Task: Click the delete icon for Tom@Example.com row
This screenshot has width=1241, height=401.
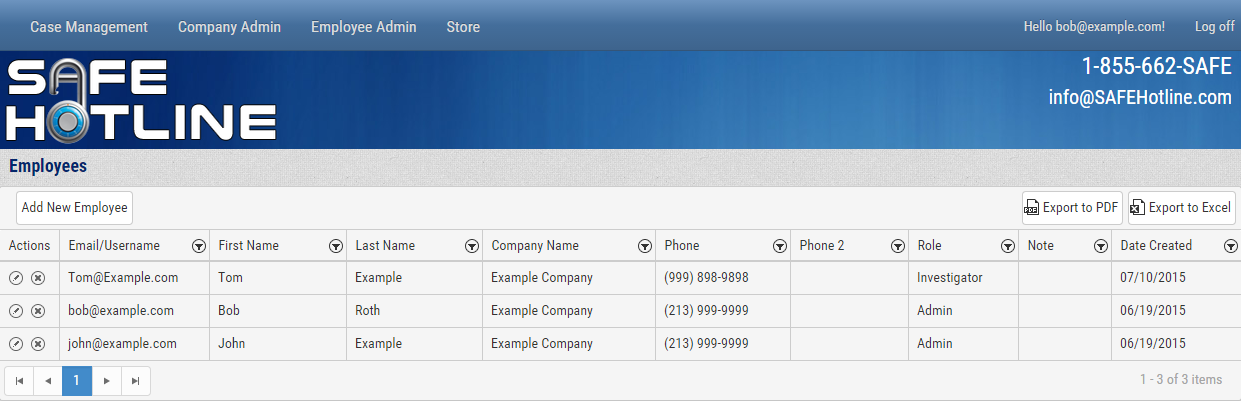Action: 38,278
